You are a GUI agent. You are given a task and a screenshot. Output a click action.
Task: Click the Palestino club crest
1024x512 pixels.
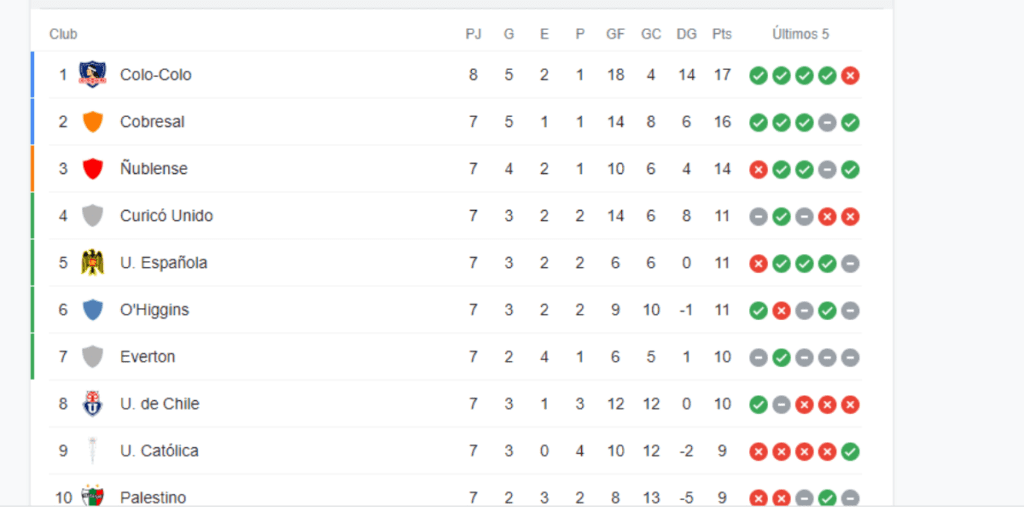(x=93, y=496)
